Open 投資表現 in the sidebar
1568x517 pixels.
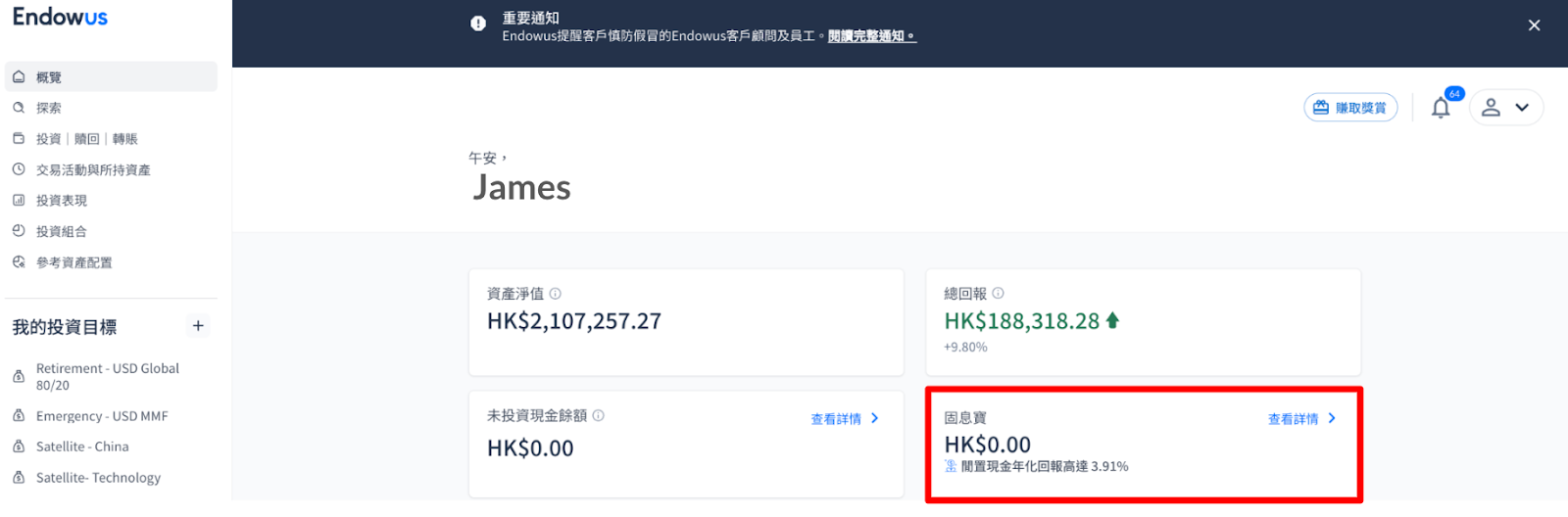click(62, 201)
